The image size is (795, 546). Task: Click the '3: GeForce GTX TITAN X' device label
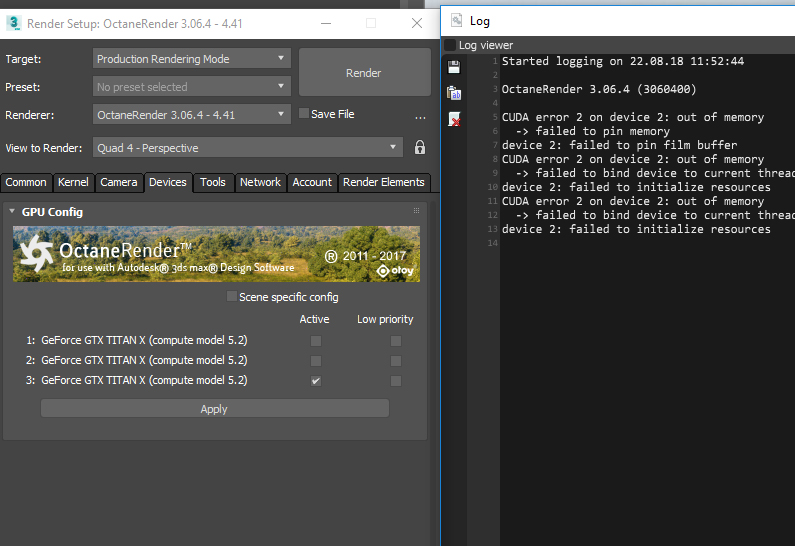(x=136, y=380)
